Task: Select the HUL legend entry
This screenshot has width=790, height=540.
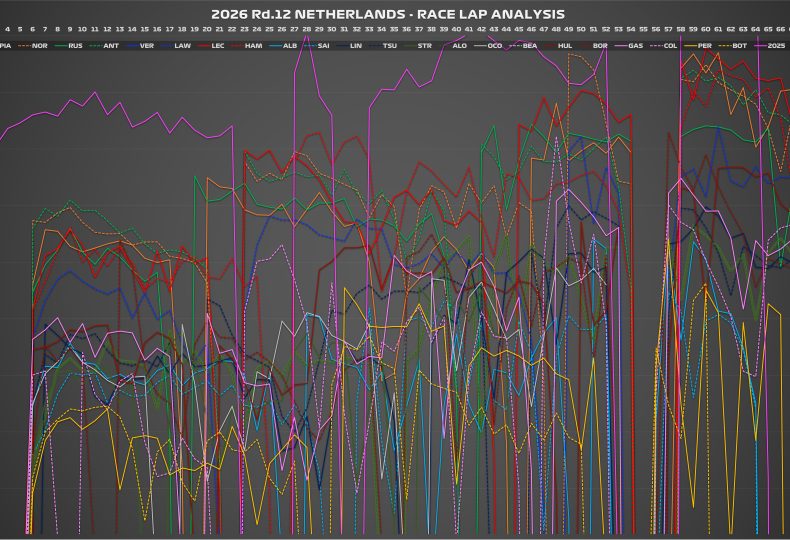Action: tap(558, 46)
